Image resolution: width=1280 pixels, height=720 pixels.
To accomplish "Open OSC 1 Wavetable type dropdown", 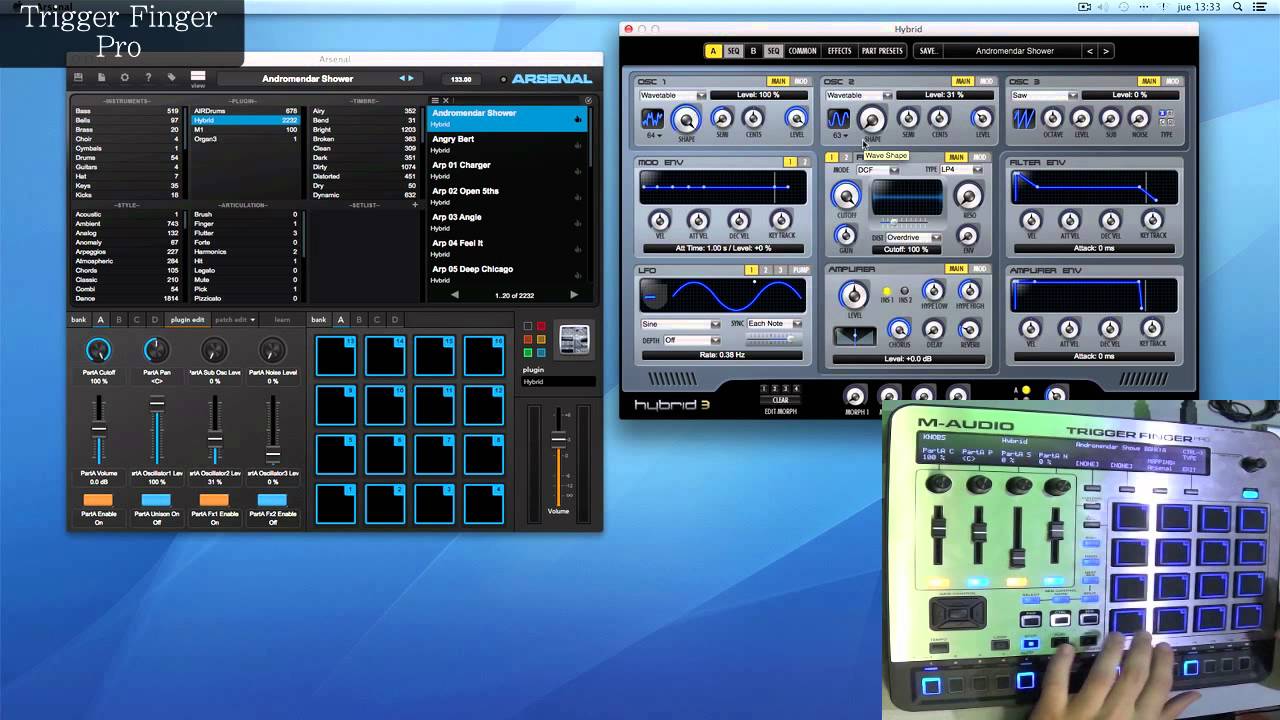I will point(673,95).
